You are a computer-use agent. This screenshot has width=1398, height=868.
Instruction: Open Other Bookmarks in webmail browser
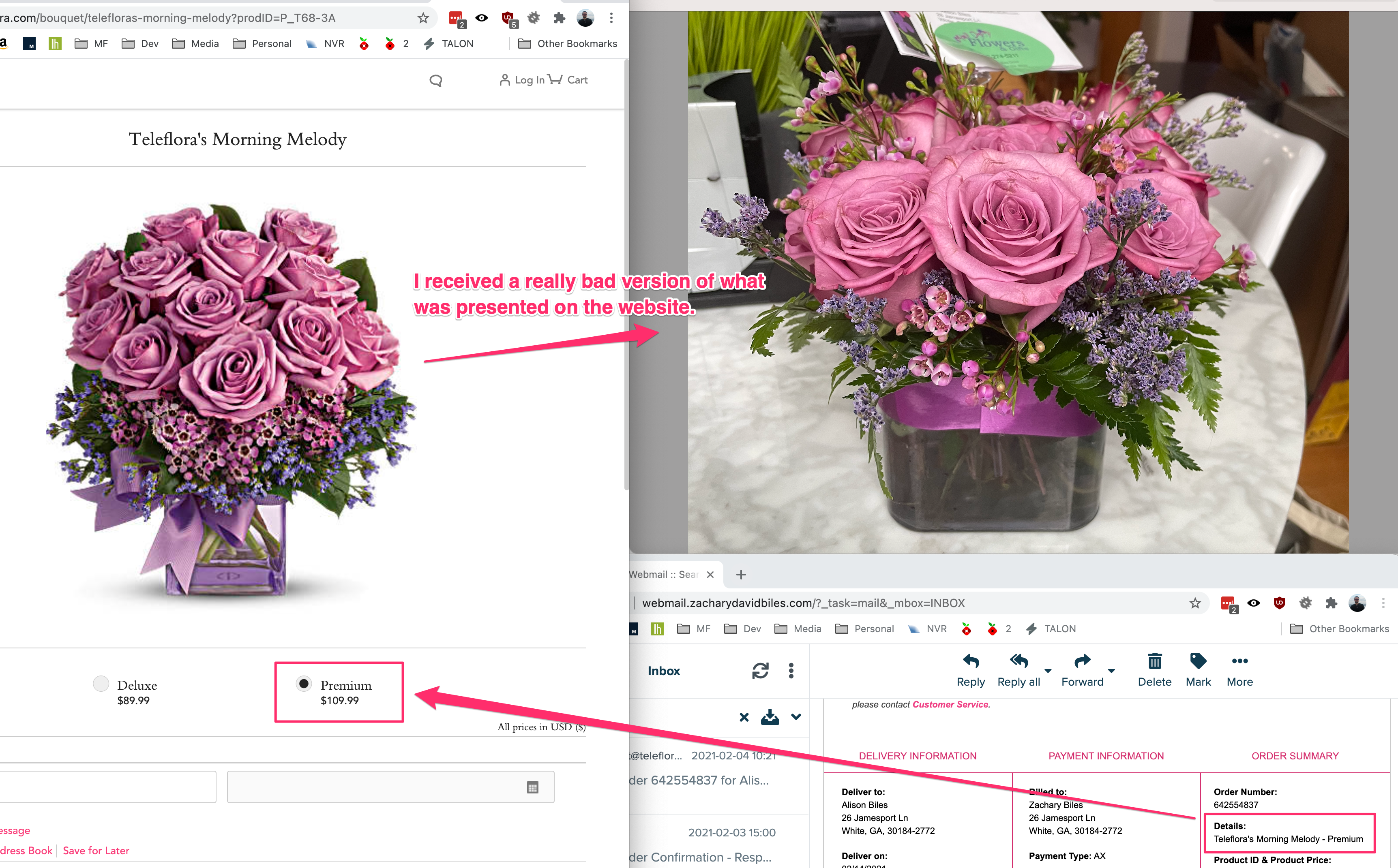pos(1340,629)
